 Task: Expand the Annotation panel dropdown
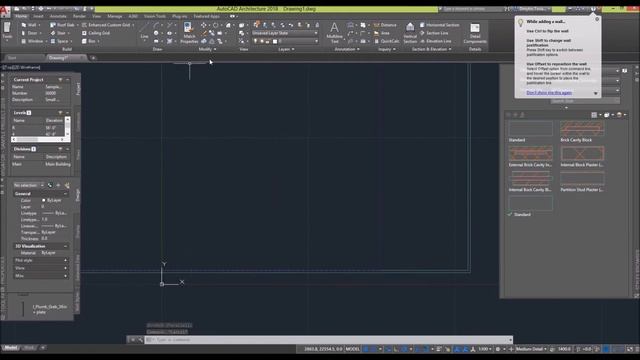coord(347,49)
